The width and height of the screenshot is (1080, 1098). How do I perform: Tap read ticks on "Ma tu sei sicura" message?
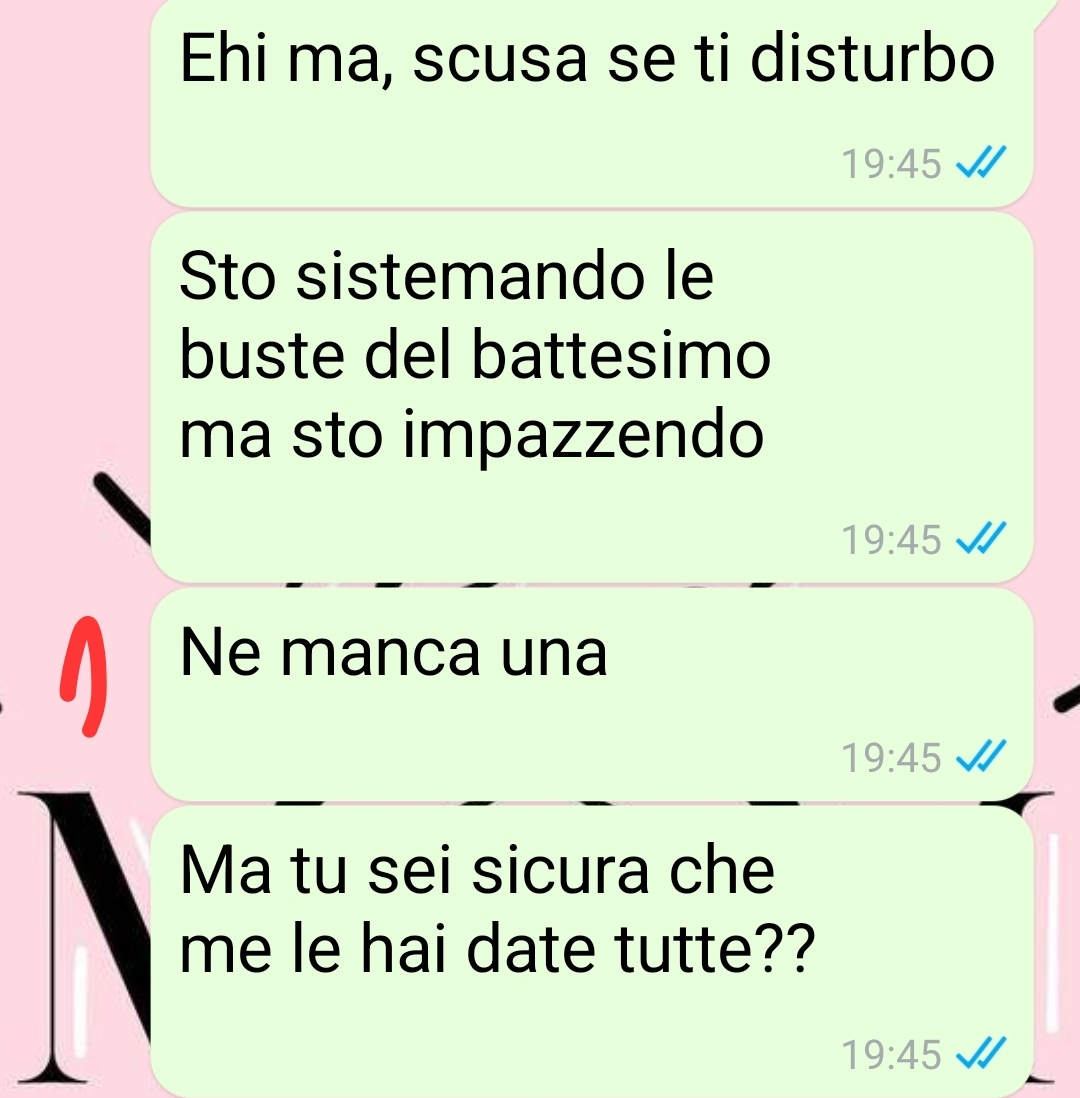click(981, 1054)
